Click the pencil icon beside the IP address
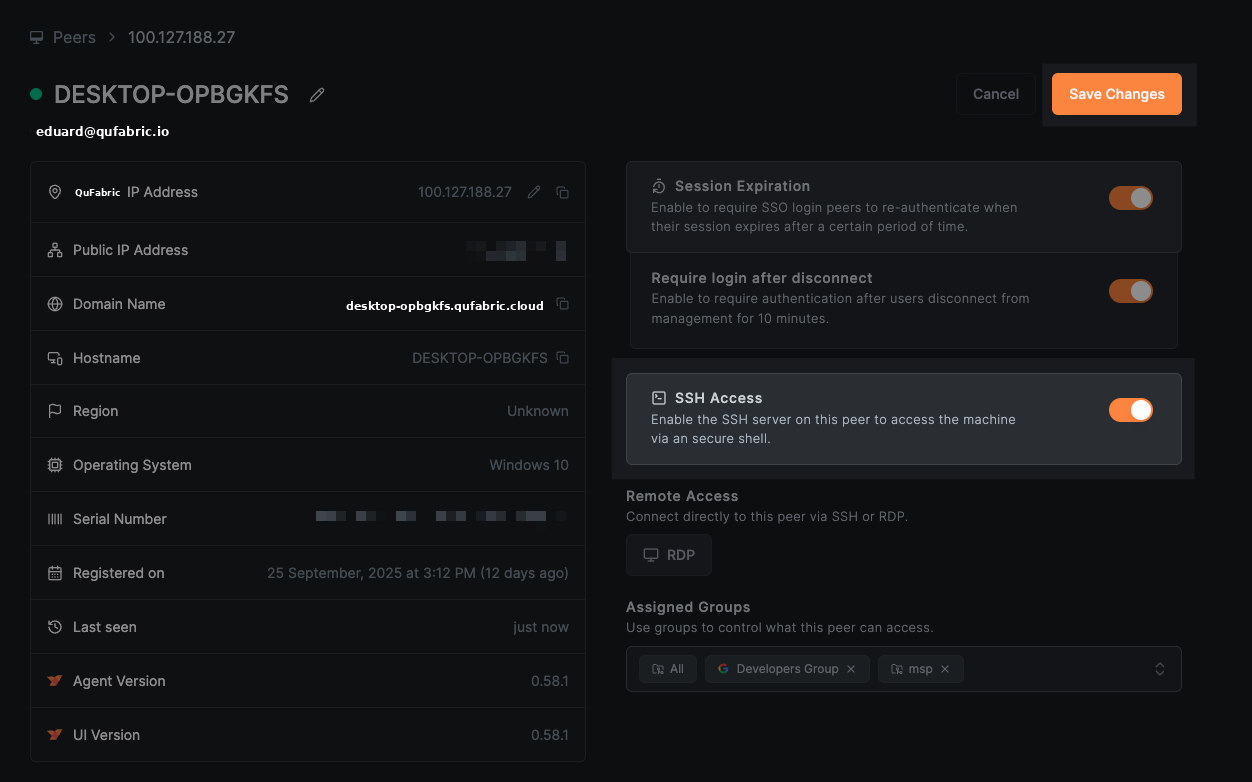 (x=533, y=192)
